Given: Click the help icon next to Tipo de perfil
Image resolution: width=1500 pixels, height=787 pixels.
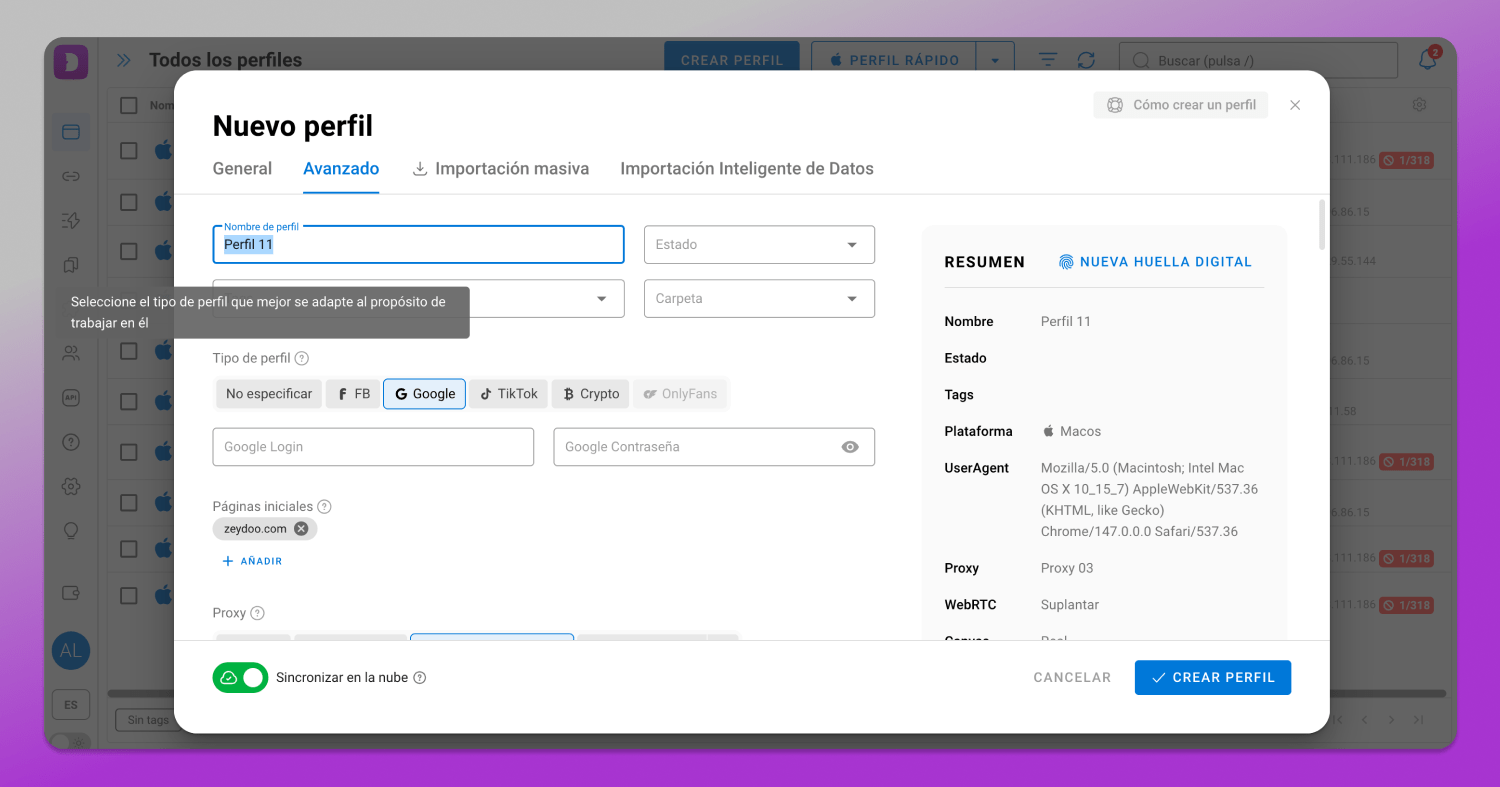Looking at the screenshot, I should click(301, 358).
